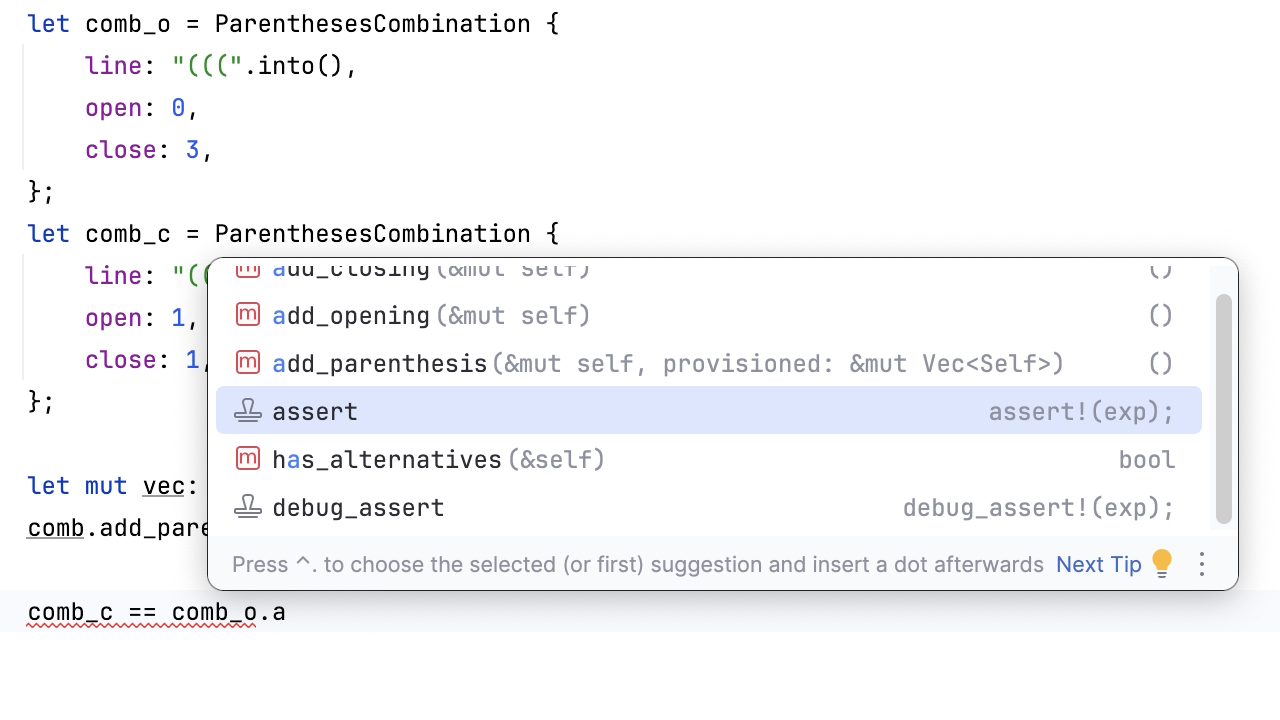Click the method icon beside add_opening
The image size is (1280, 720).
click(248, 314)
